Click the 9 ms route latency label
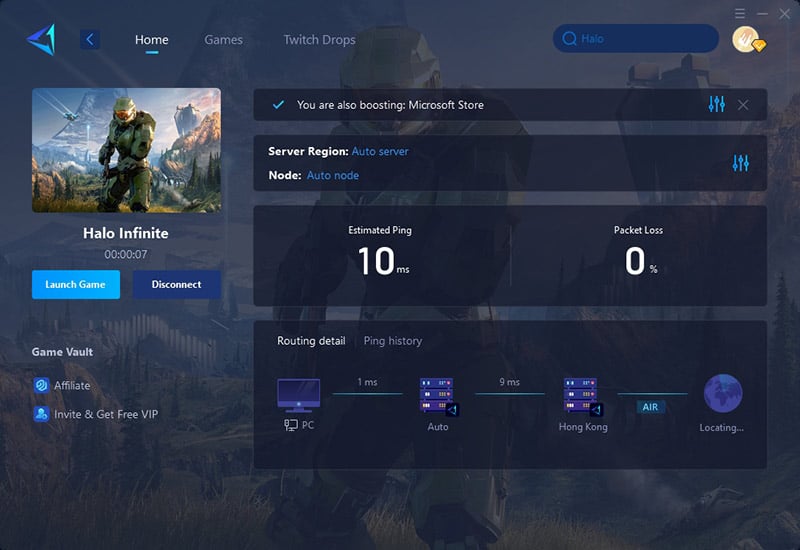800x550 pixels. (509, 382)
